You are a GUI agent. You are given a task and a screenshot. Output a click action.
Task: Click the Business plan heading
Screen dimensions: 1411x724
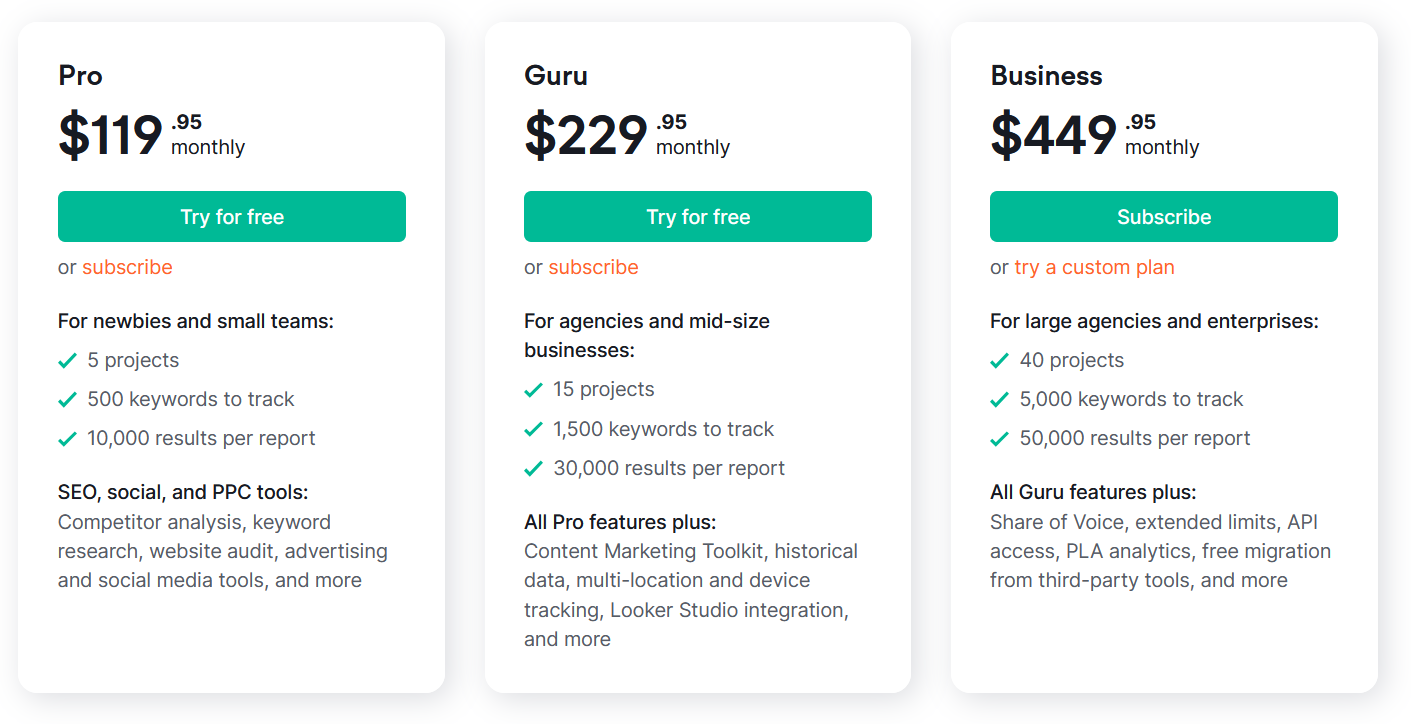pyautogui.click(x=1046, y=76)
